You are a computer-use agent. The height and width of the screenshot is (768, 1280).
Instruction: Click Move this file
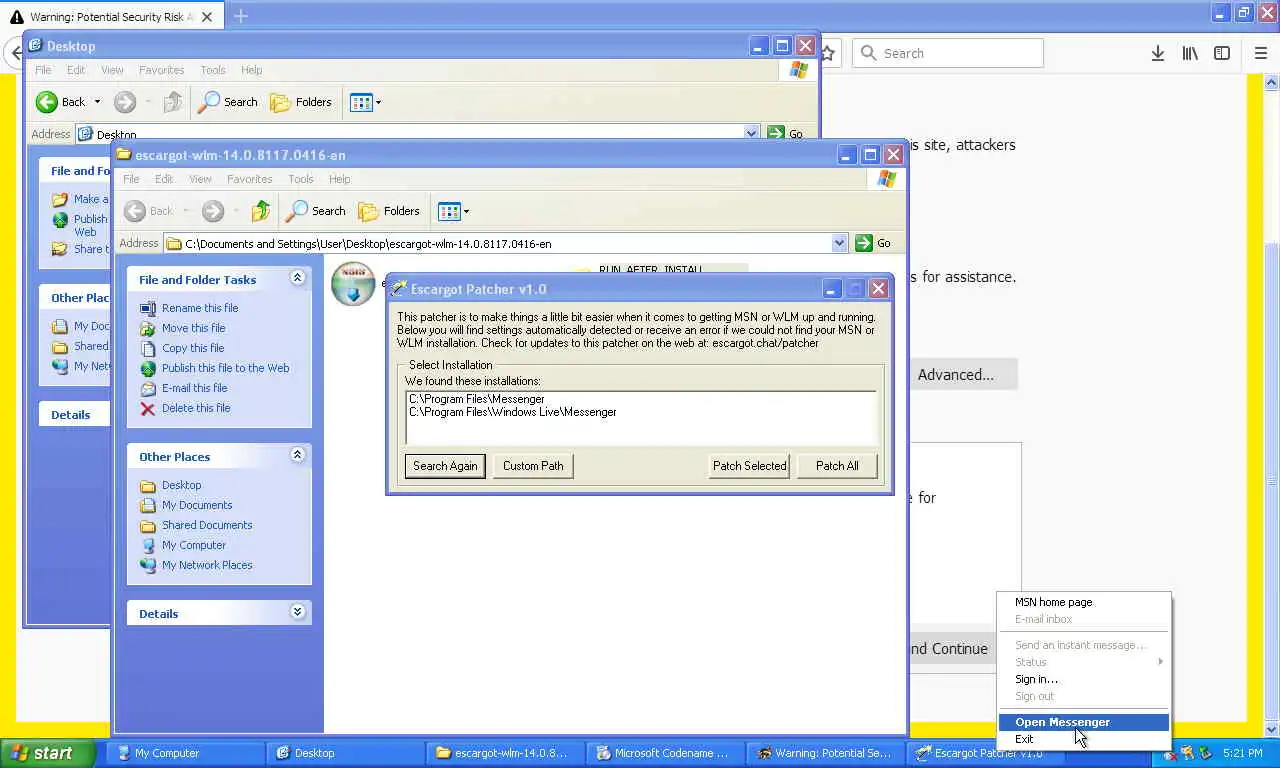pos(193,328)
